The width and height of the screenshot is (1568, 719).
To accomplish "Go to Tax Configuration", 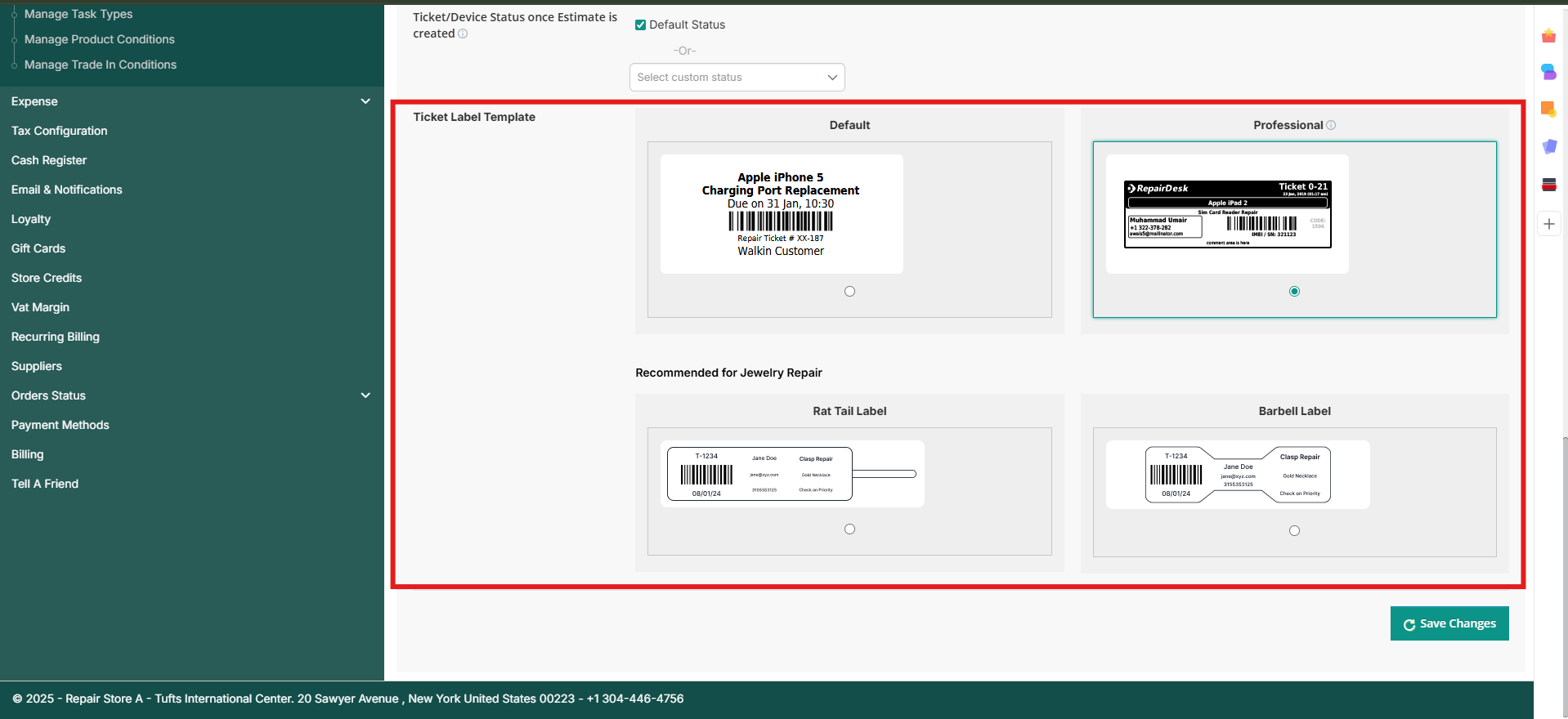I will tap(60, 131).
